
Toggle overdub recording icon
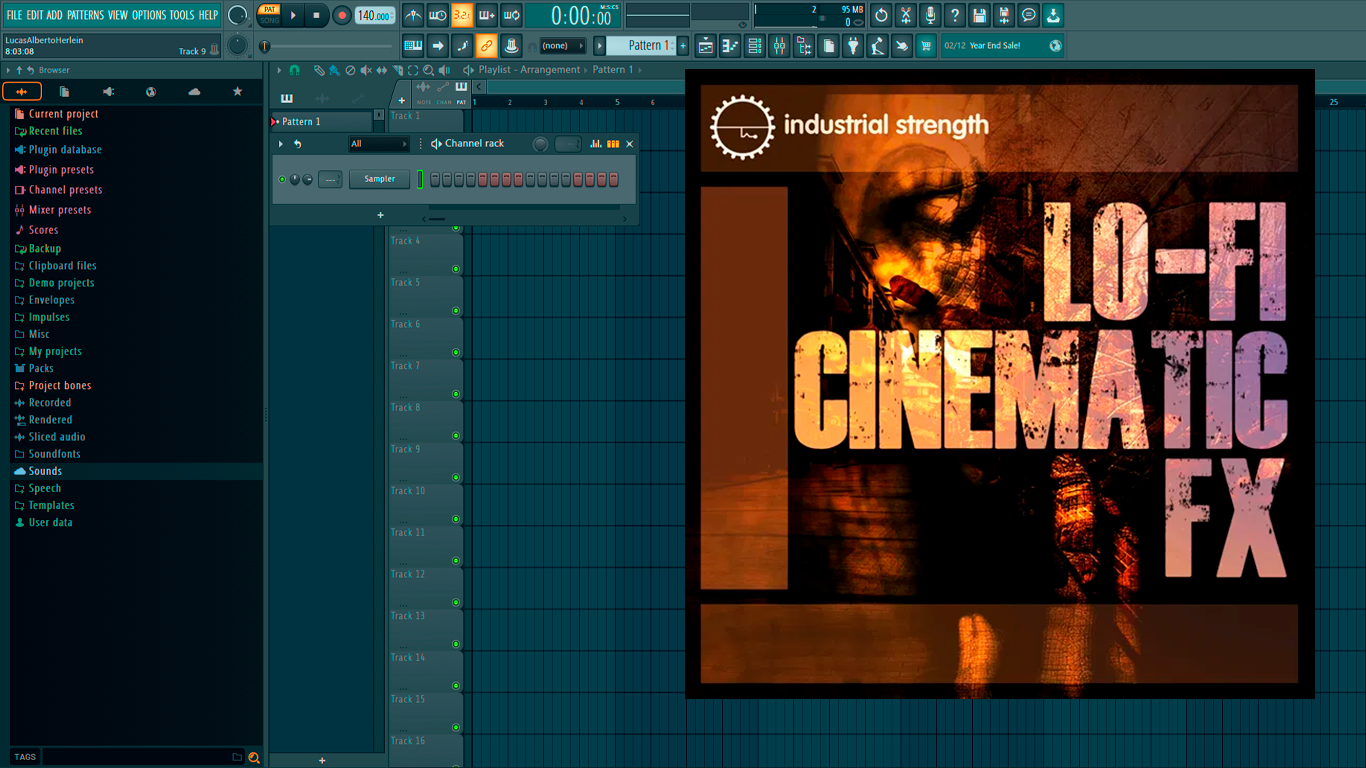487,15
